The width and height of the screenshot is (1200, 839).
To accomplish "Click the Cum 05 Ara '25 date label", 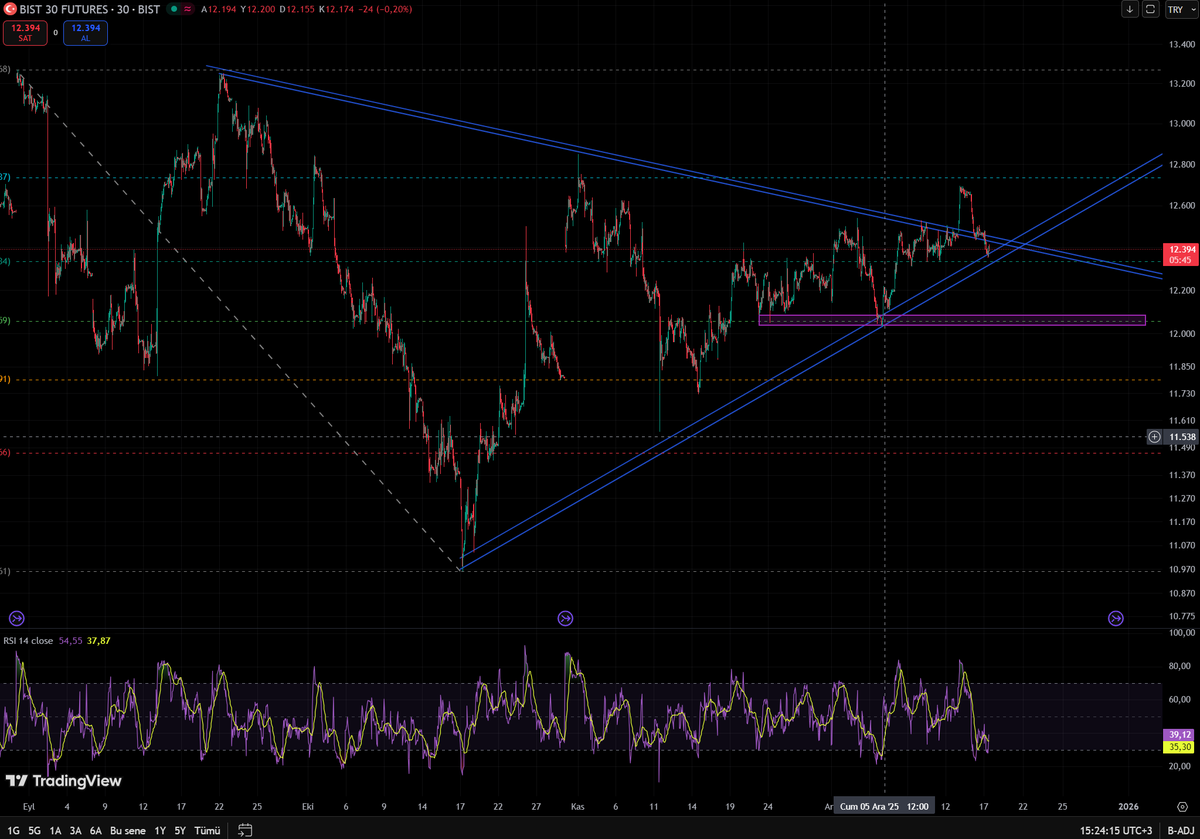I will (x=886, y=806).
